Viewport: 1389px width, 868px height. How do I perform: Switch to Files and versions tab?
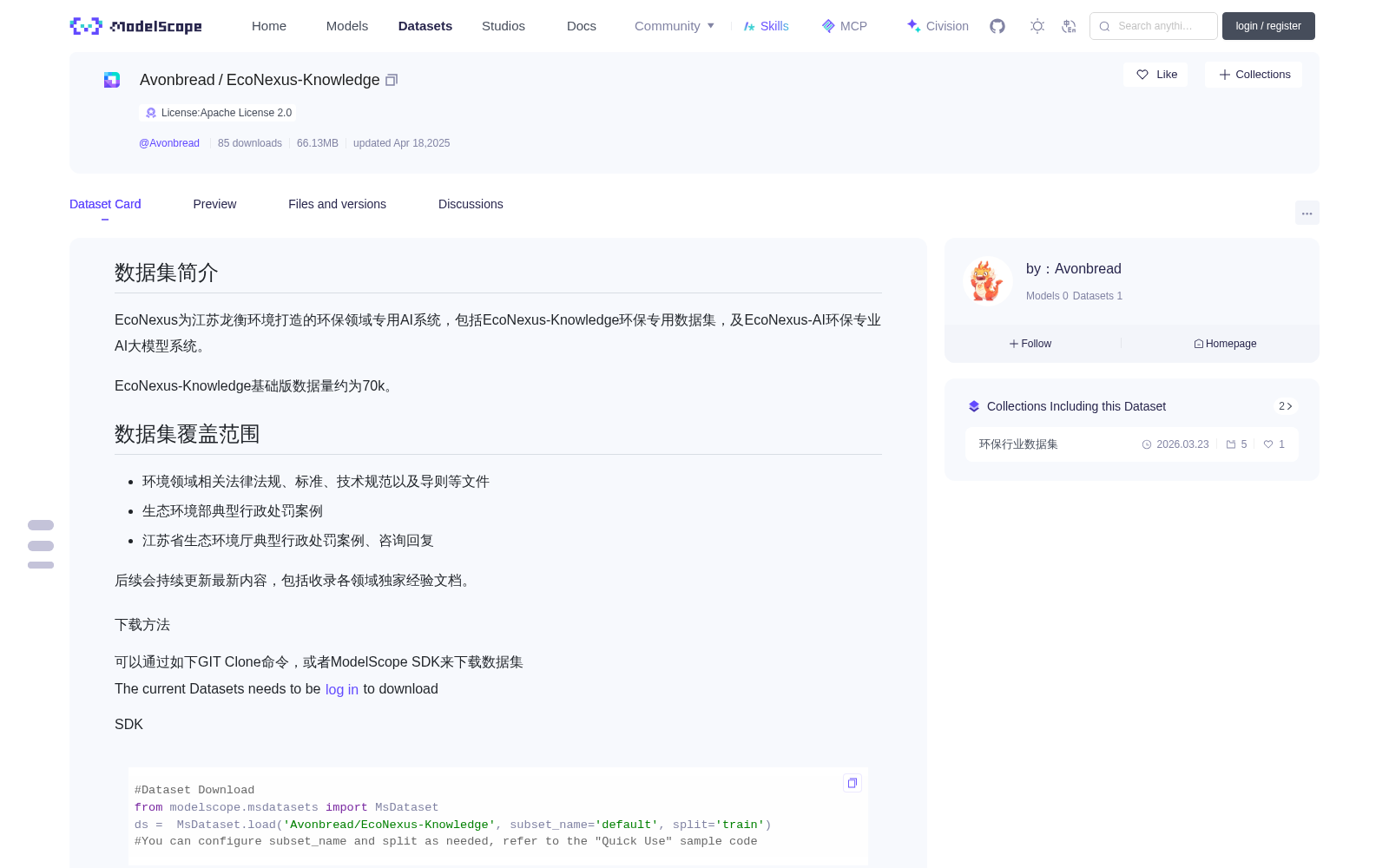[337, 204]
